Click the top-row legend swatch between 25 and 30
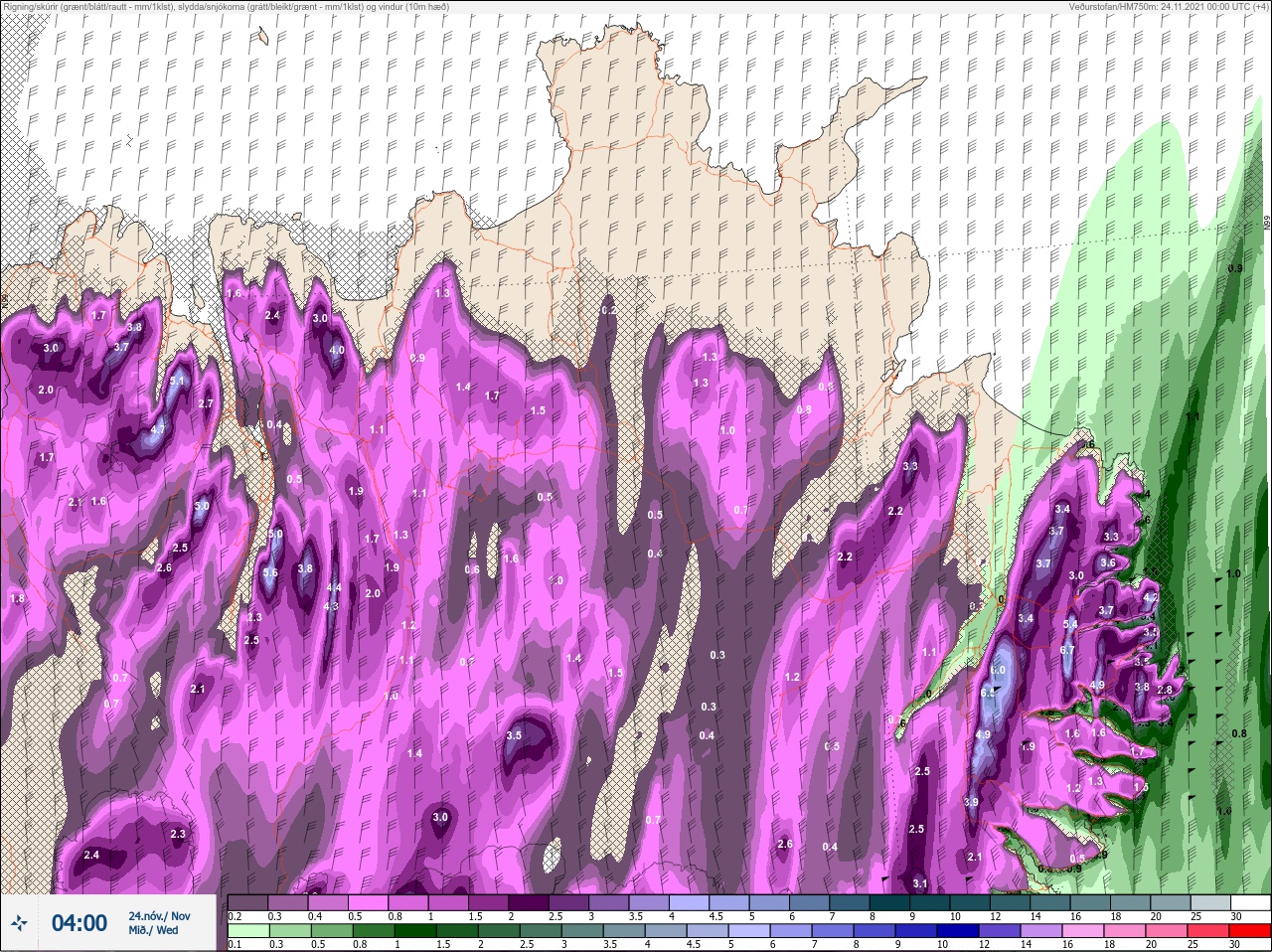 click(x=1212, y=903)
